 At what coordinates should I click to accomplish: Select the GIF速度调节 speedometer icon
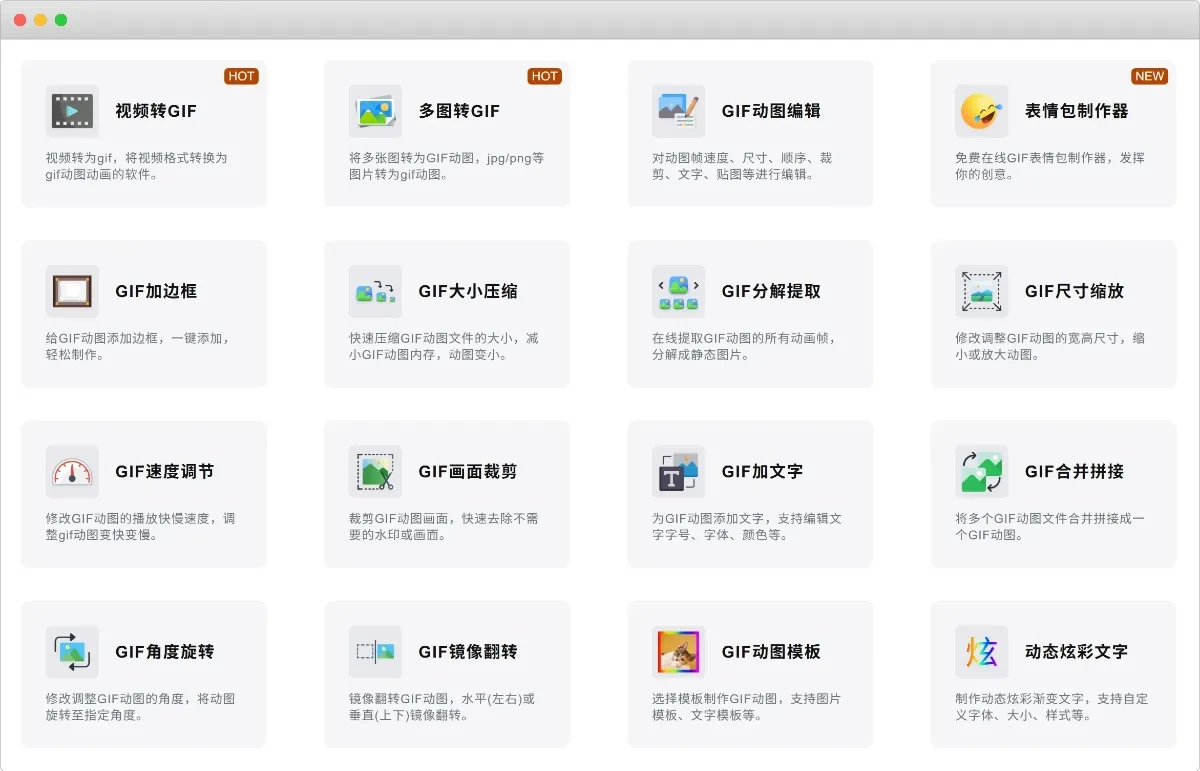click(x=71, y=471)
